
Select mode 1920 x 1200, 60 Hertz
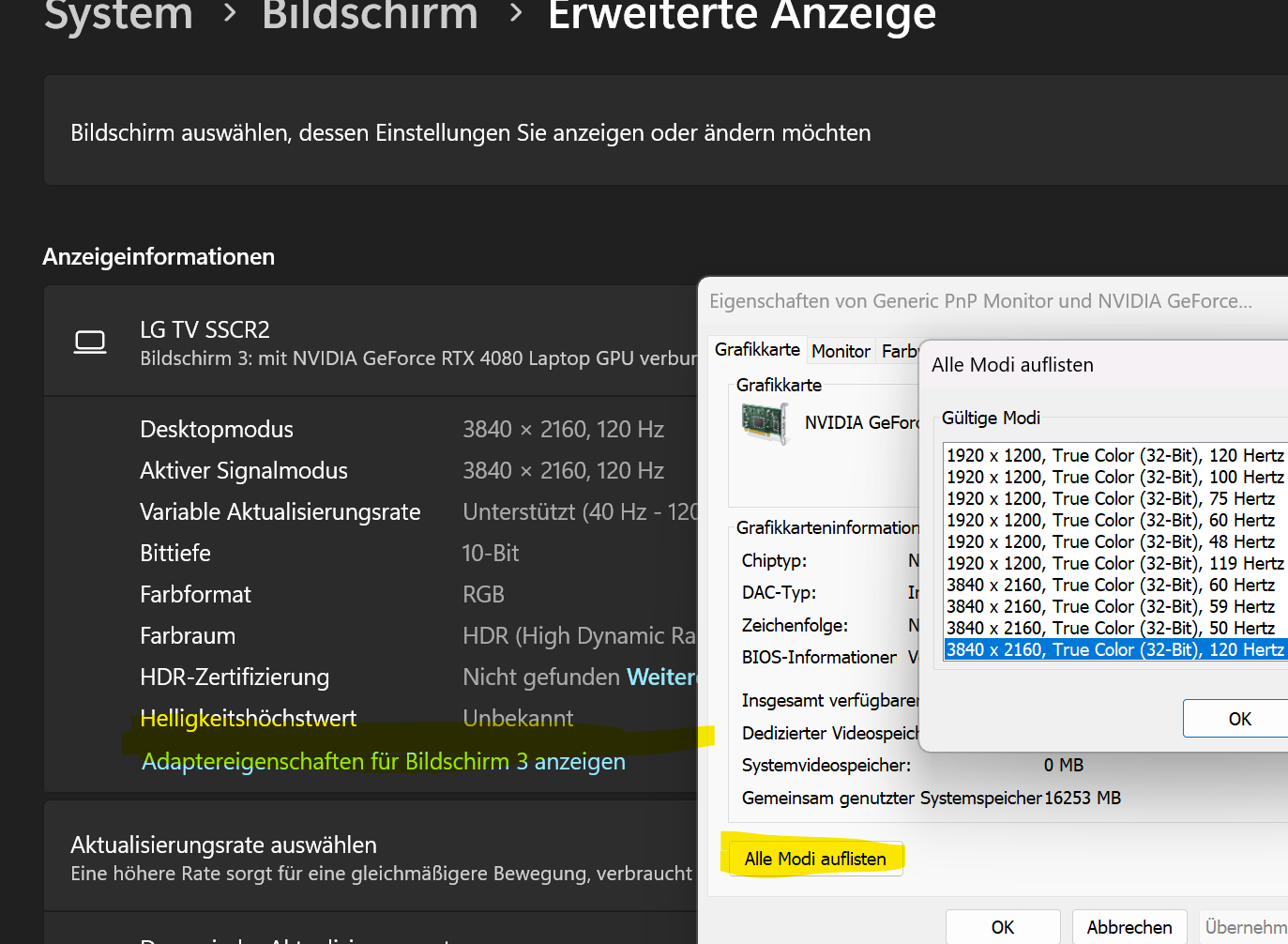click(1115, 520)
